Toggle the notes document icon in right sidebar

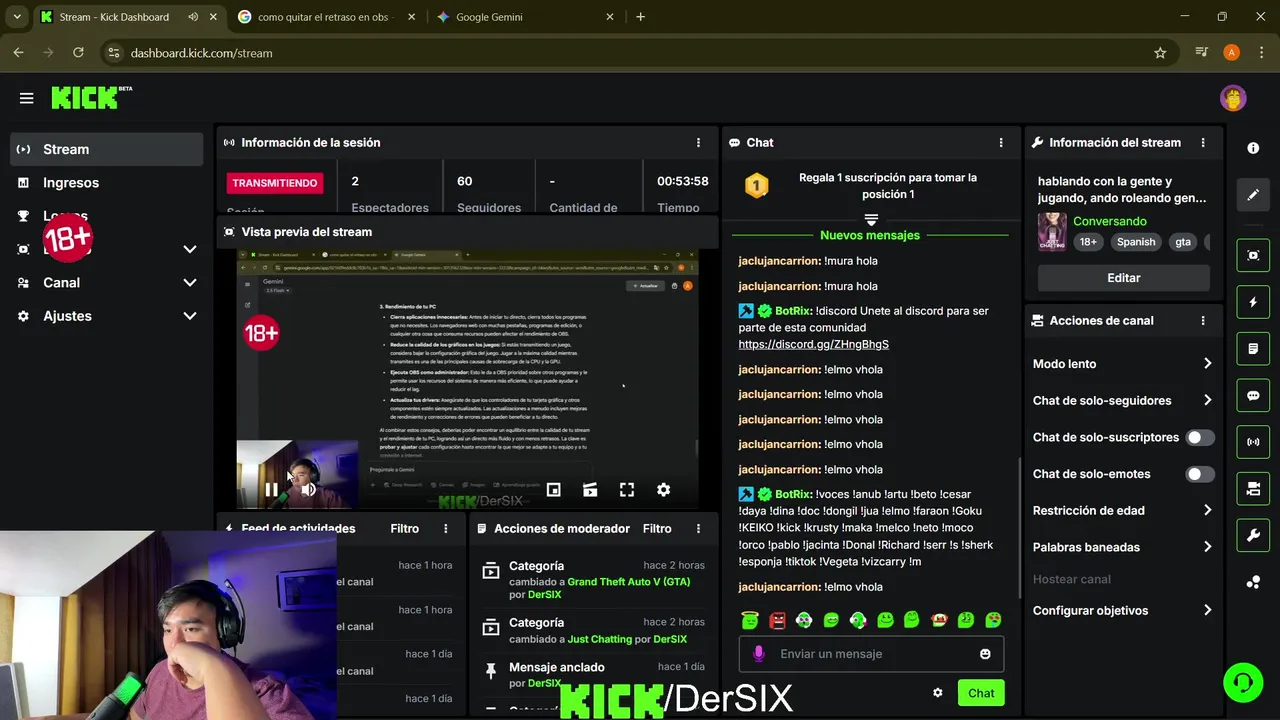(x=1253, y=349)
